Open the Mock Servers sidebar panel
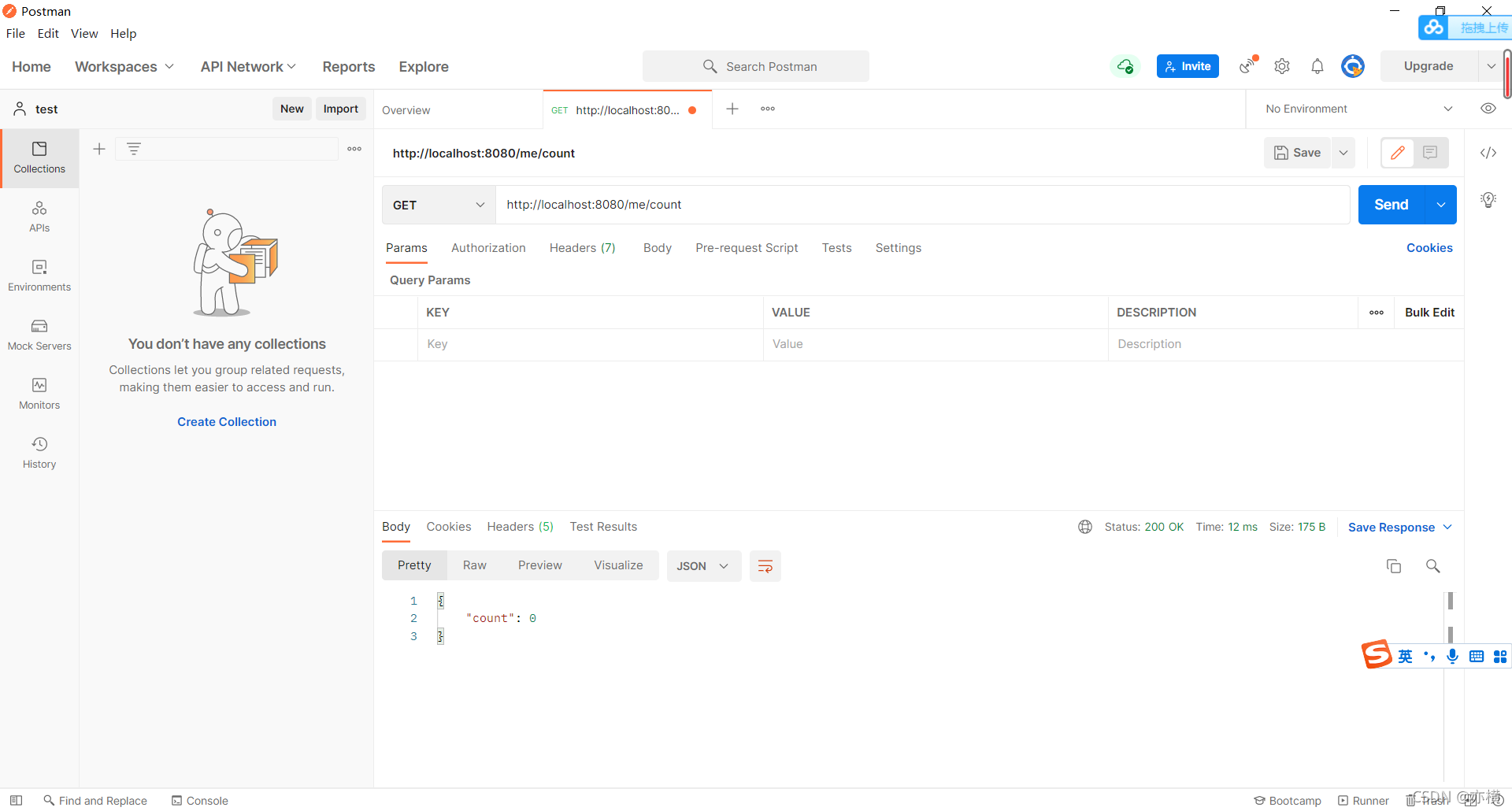 tap(39, 335)
